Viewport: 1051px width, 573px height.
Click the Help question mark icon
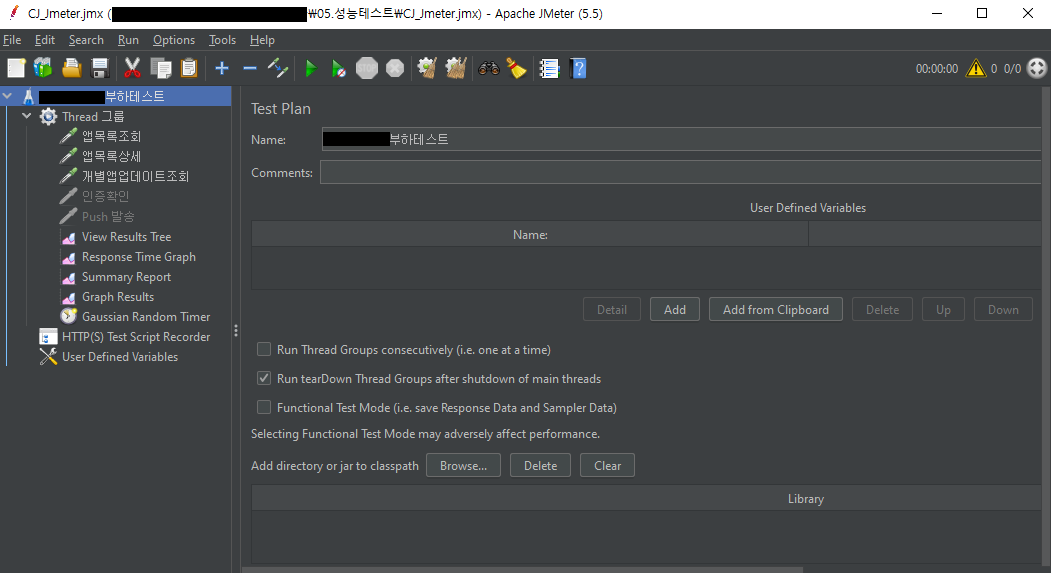[x=578, y=68]
